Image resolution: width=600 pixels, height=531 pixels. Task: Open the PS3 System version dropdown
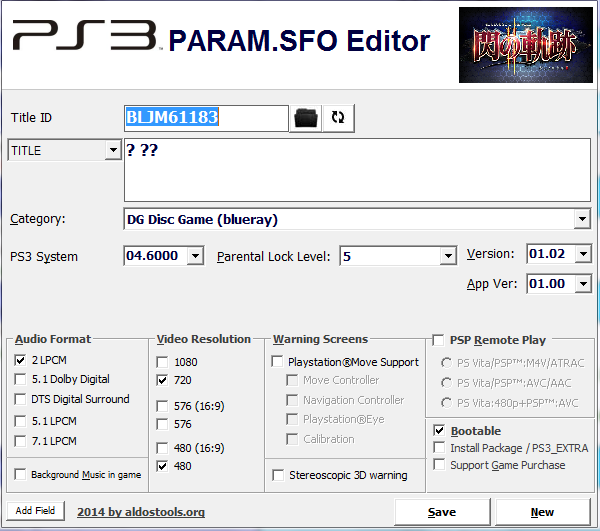click(196, 256)
